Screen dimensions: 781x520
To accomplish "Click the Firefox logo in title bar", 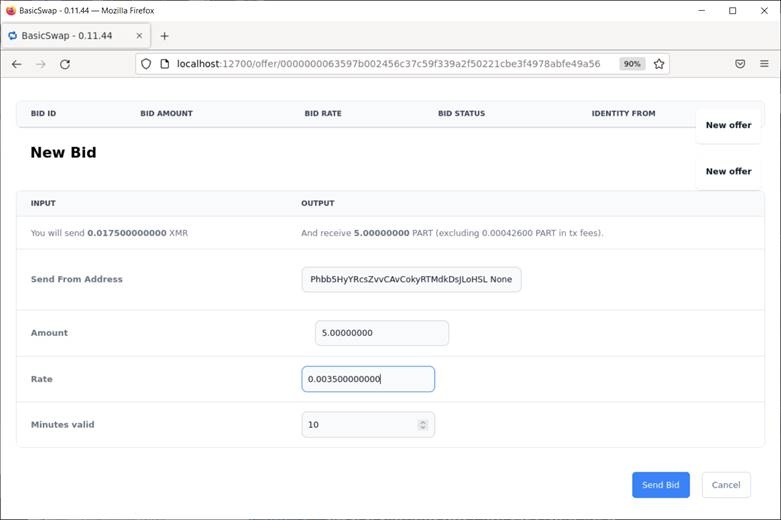I will (x=10, y=10).
